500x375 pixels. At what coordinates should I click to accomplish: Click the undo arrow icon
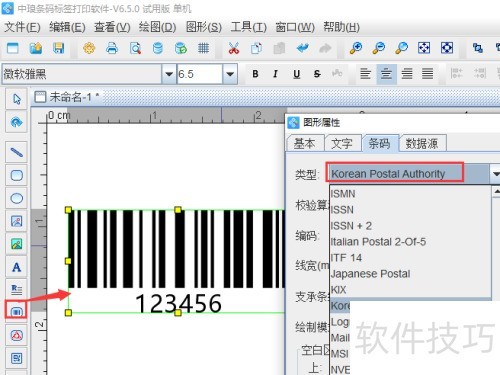click(302, 49)
